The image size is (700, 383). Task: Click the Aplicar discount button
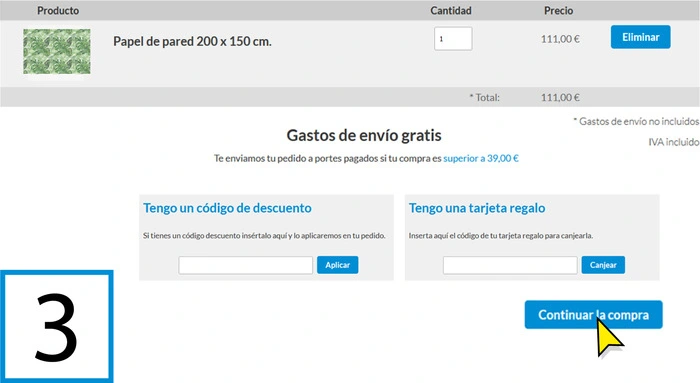(338, 265)
